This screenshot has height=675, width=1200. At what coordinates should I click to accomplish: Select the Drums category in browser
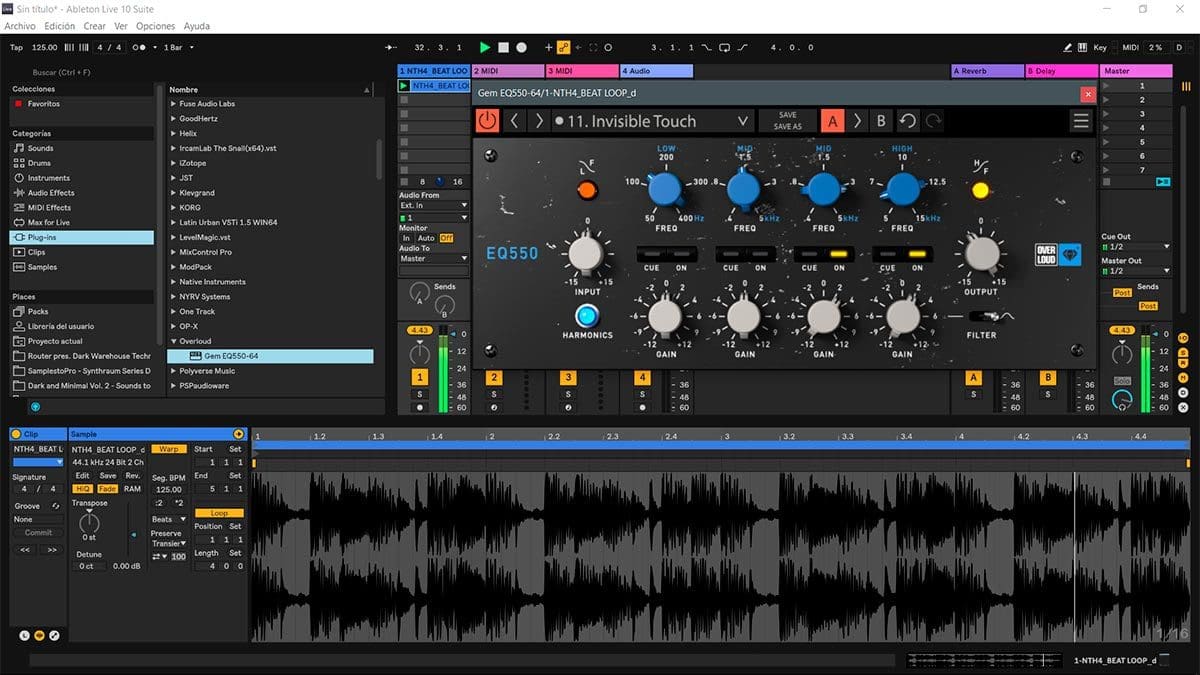tap(82, 163)
